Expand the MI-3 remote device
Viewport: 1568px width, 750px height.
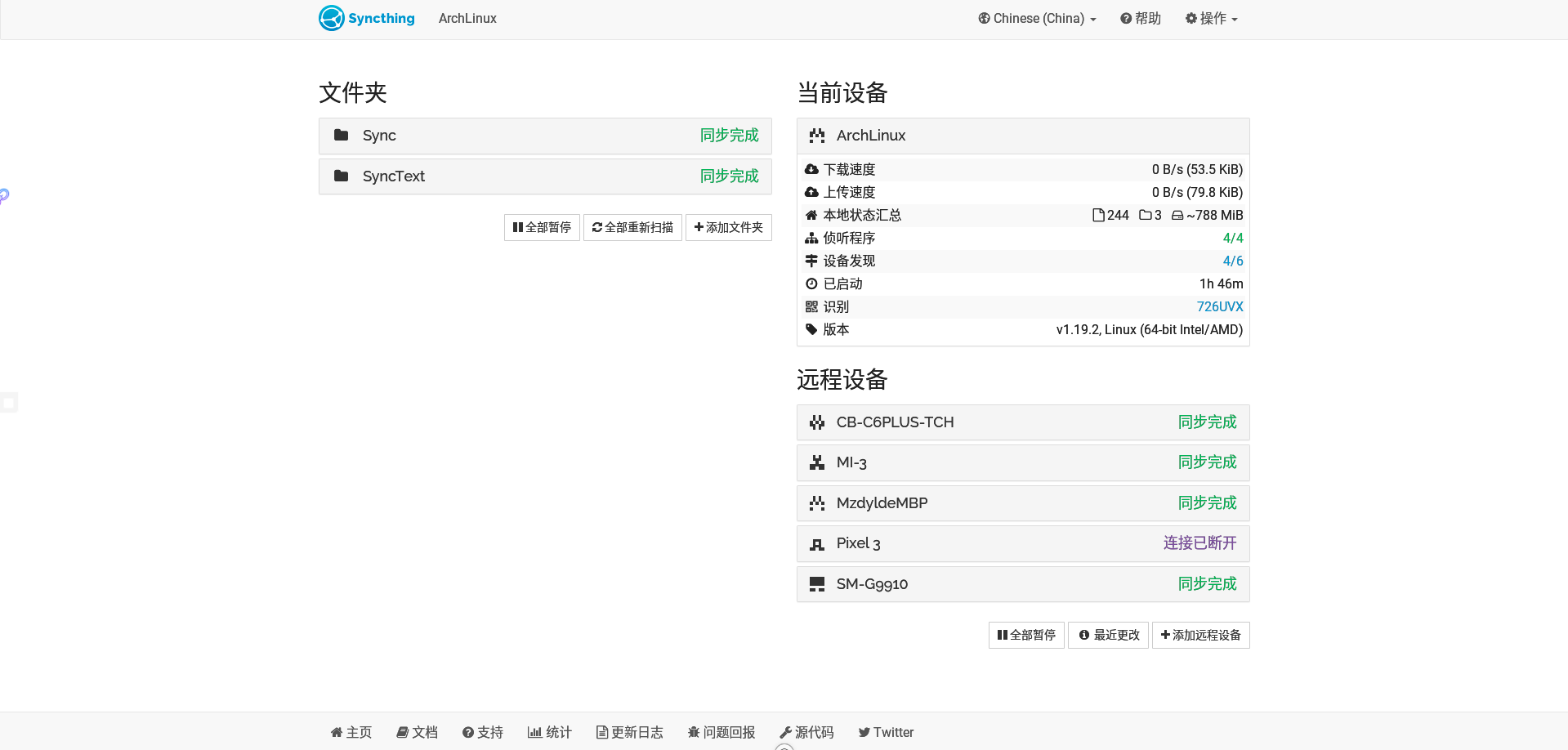click(1023, 462)
